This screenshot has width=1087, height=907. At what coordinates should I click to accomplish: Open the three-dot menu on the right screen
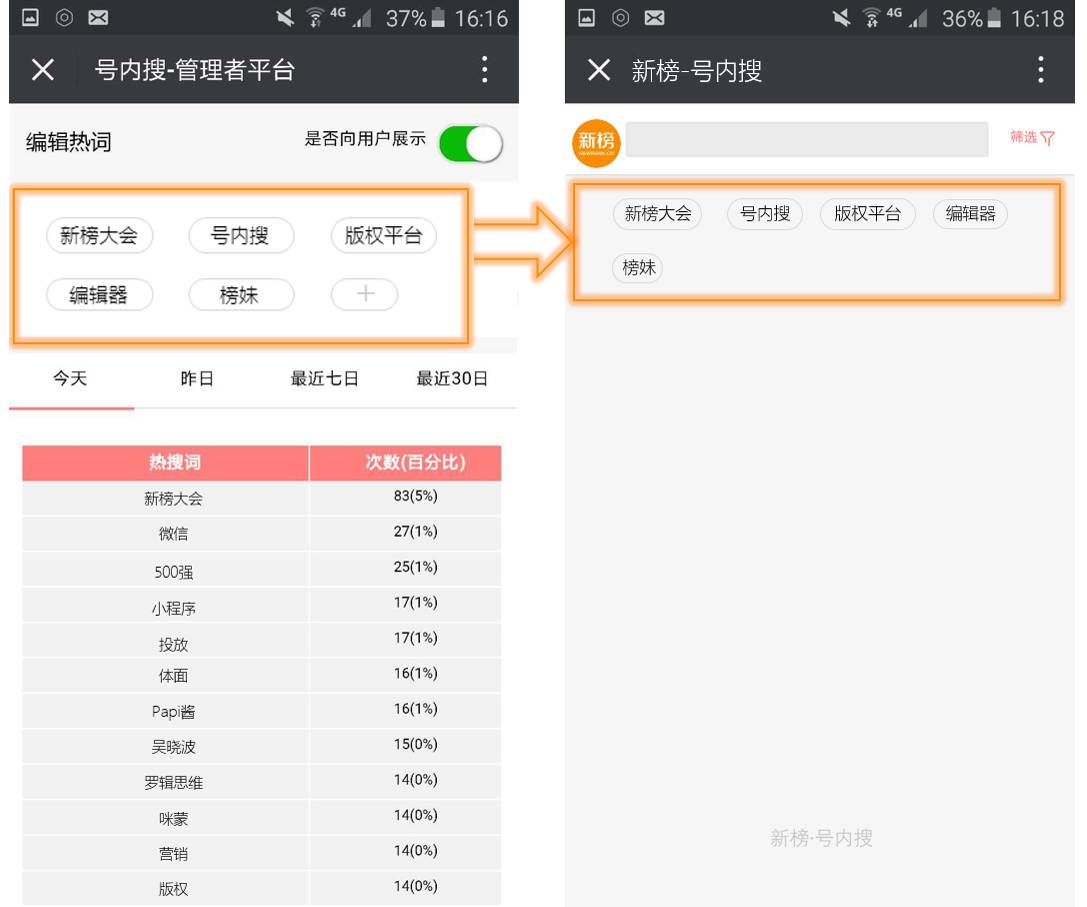(1041, 70)
